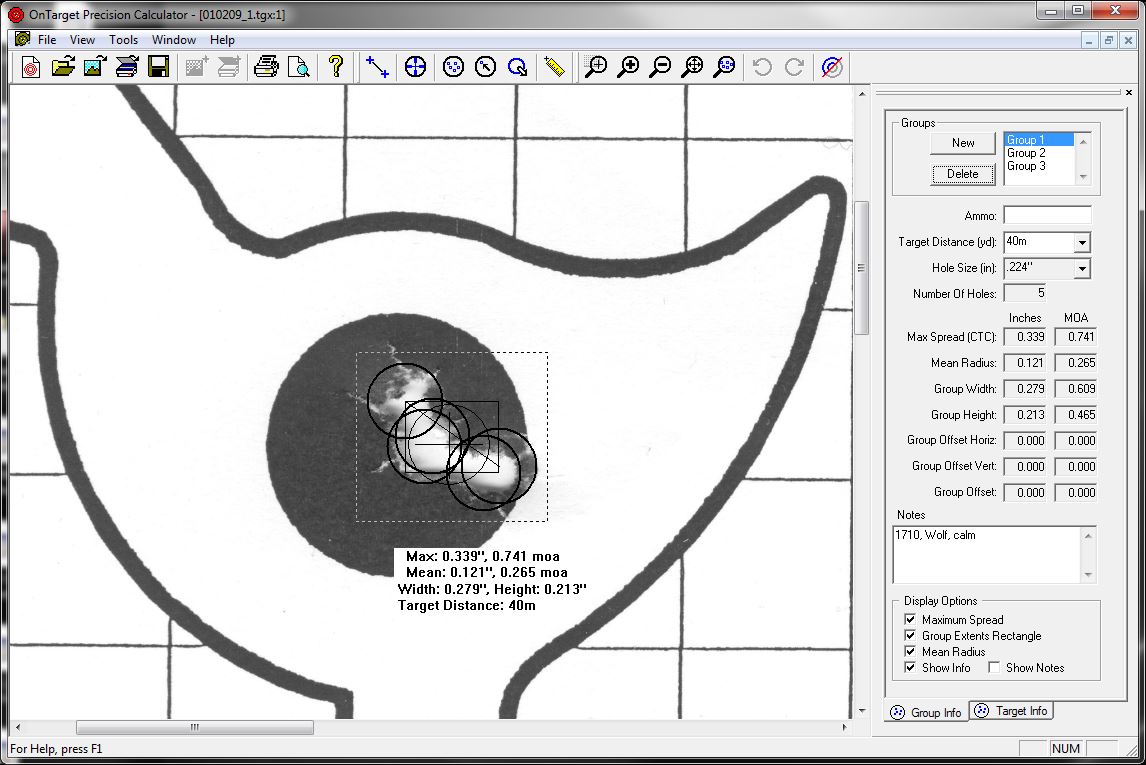Viewport: 1146px width, 765px height.
Task: Open the Tools menu
Action: [123, 39]
